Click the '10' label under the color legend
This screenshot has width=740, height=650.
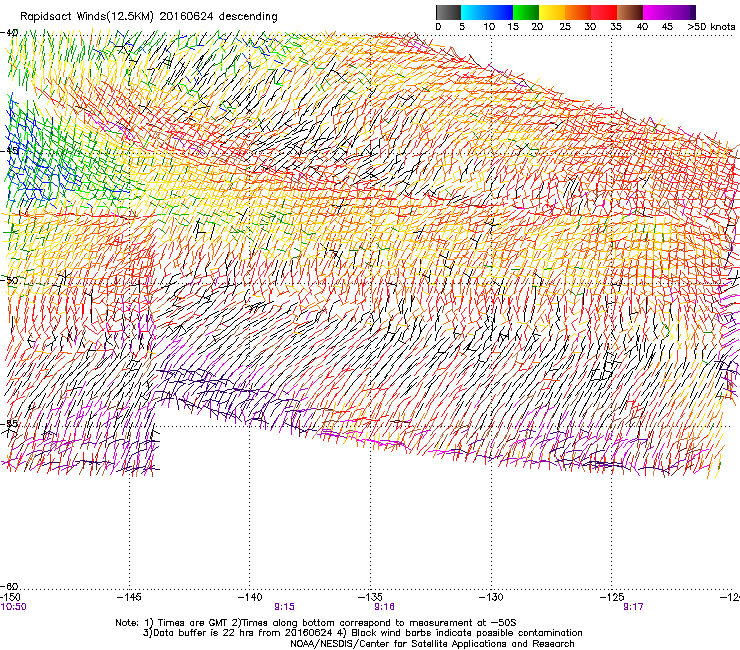[x=489, y=27]
